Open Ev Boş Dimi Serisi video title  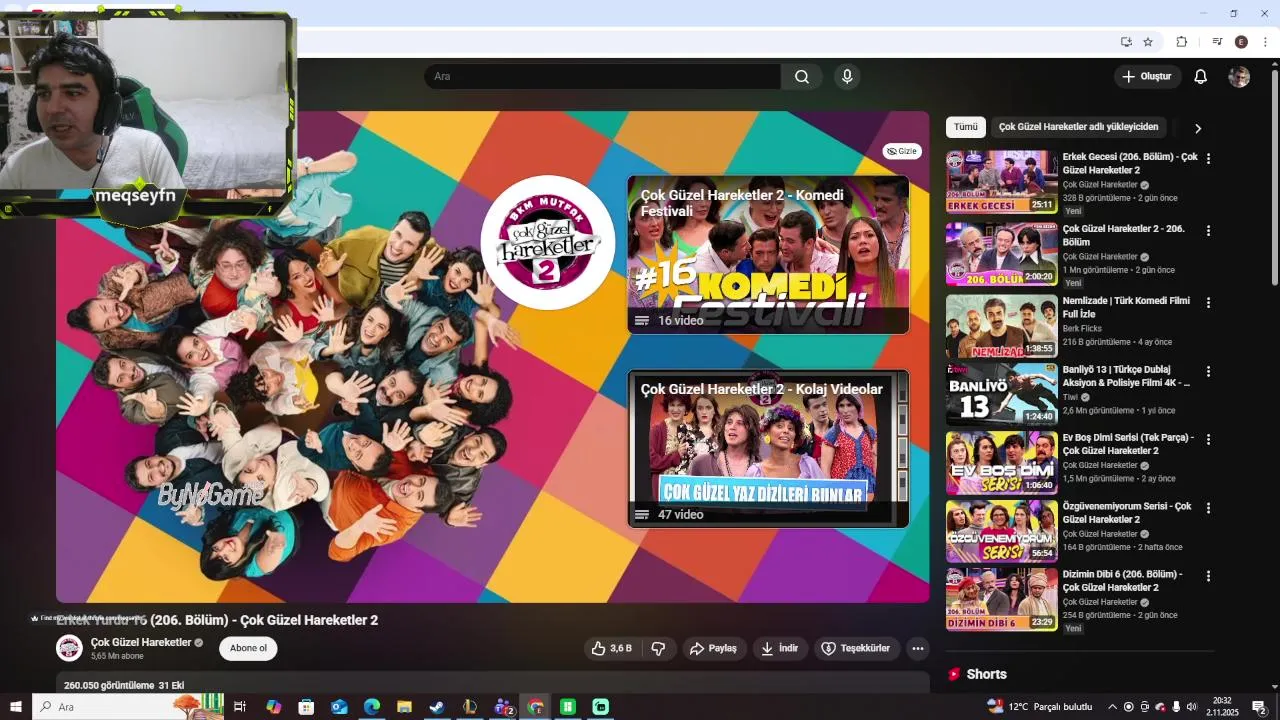click(1128, 444)
